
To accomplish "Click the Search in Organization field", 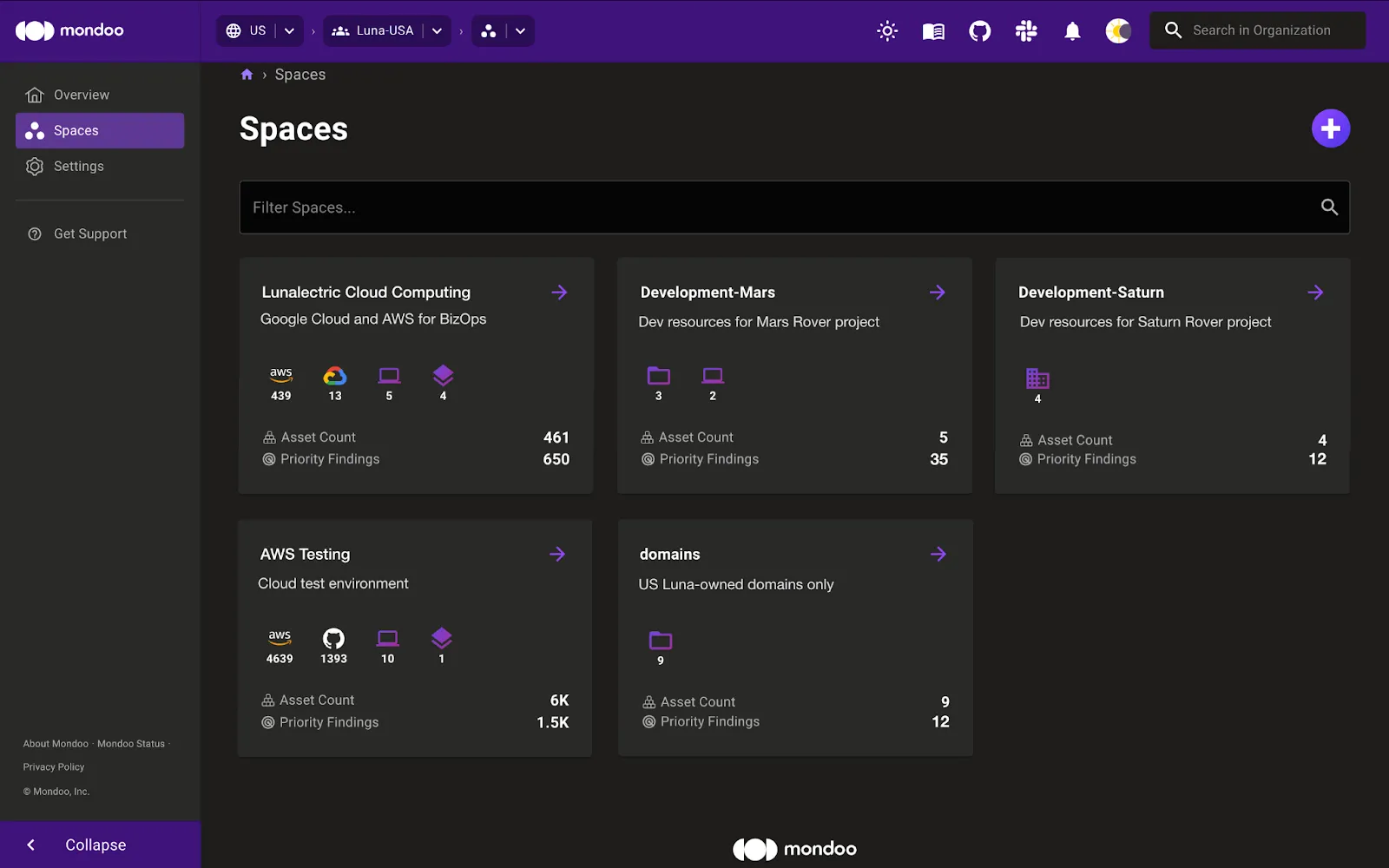I will tap(1257, 30).
